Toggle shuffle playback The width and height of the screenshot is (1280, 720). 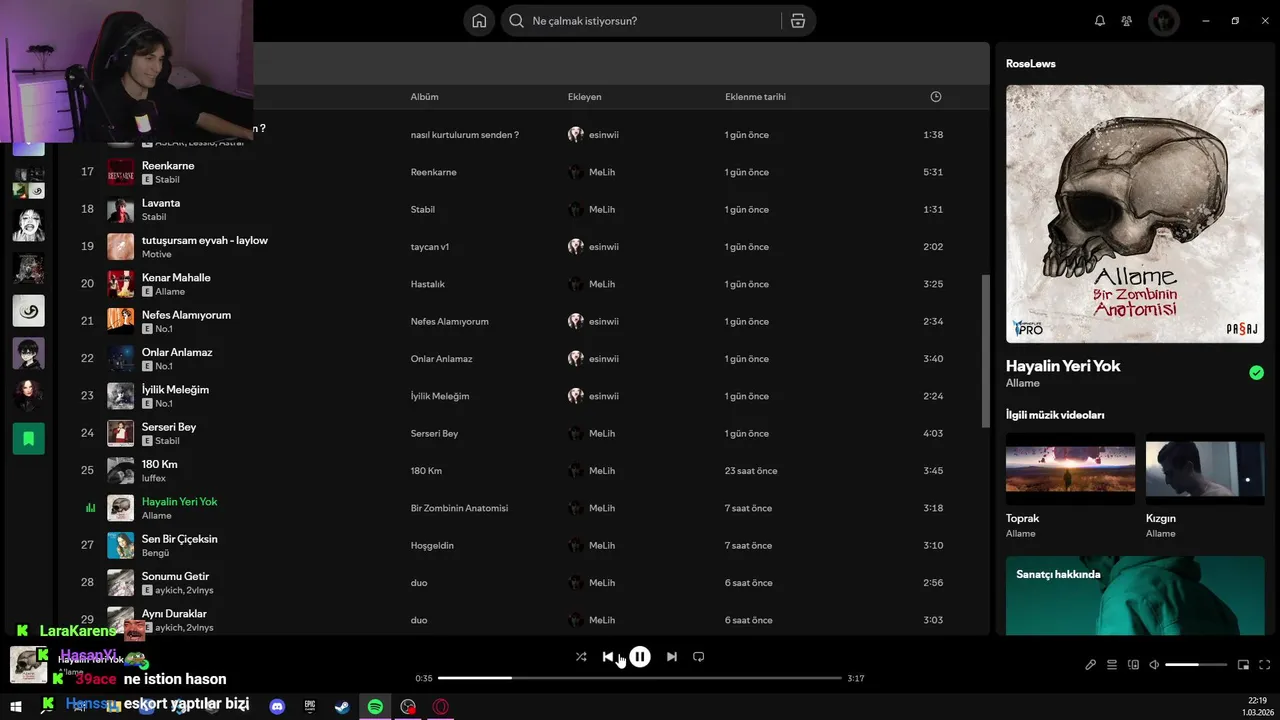click(x=581, y=657)
